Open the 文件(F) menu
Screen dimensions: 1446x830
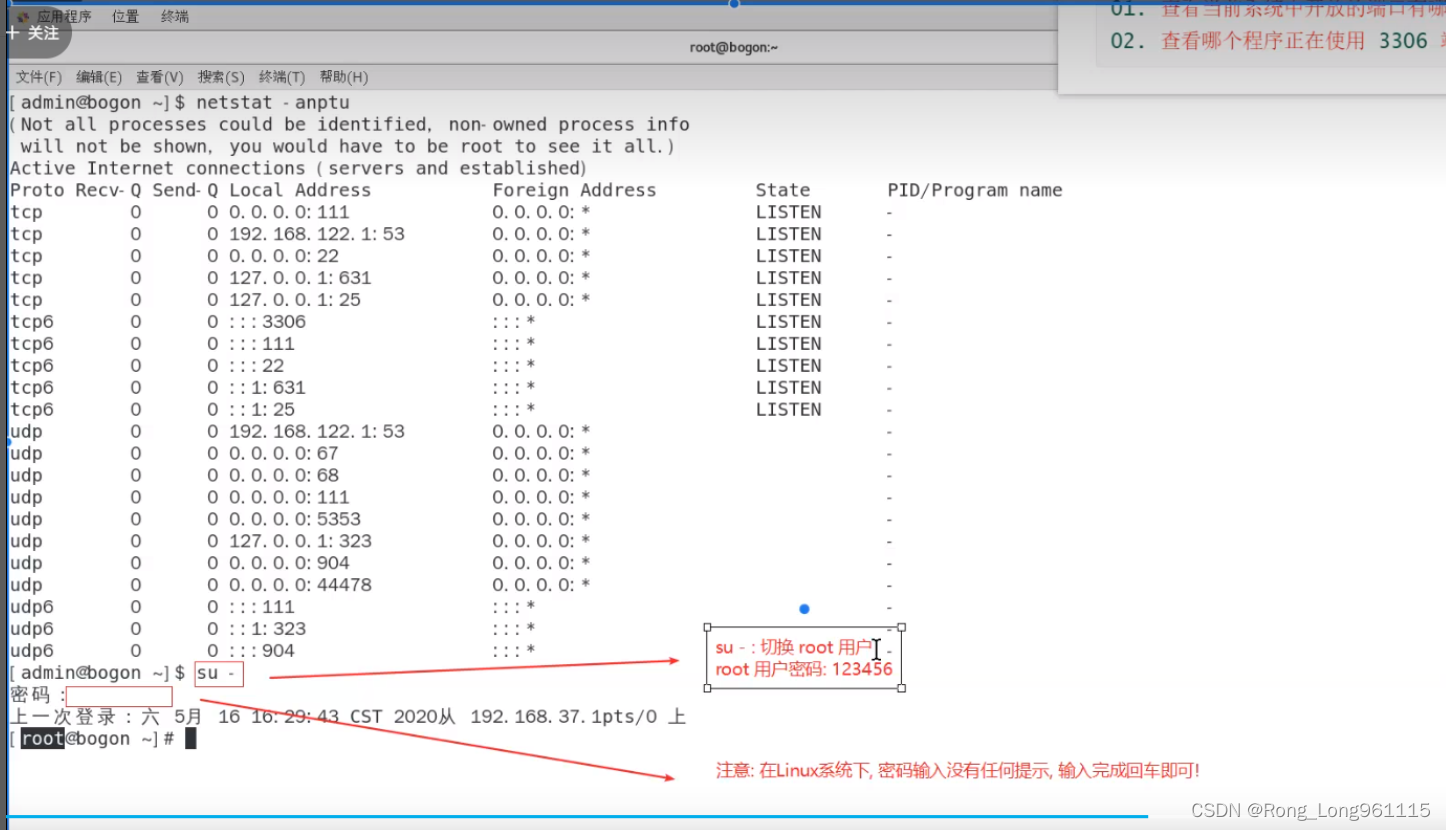point(39,77)
